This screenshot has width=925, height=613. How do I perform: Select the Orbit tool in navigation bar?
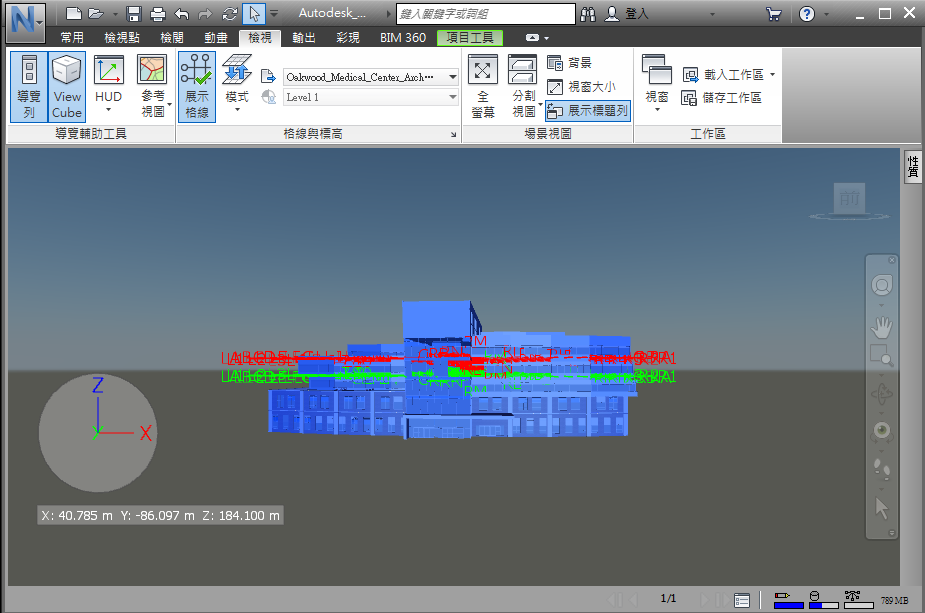[x=882, y=394]
